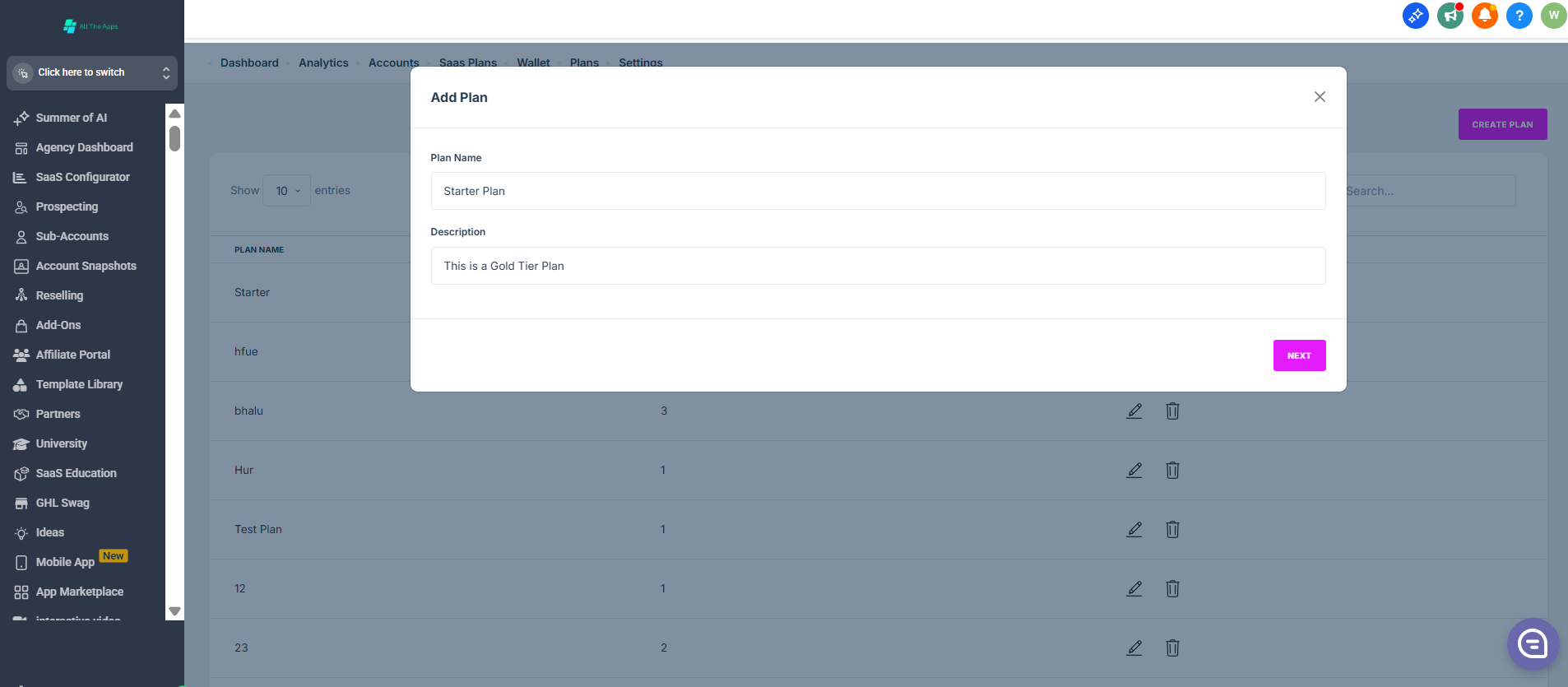Click the sidebar scrollbar down arrow
1568x687 pixels.
pos(174,611)
